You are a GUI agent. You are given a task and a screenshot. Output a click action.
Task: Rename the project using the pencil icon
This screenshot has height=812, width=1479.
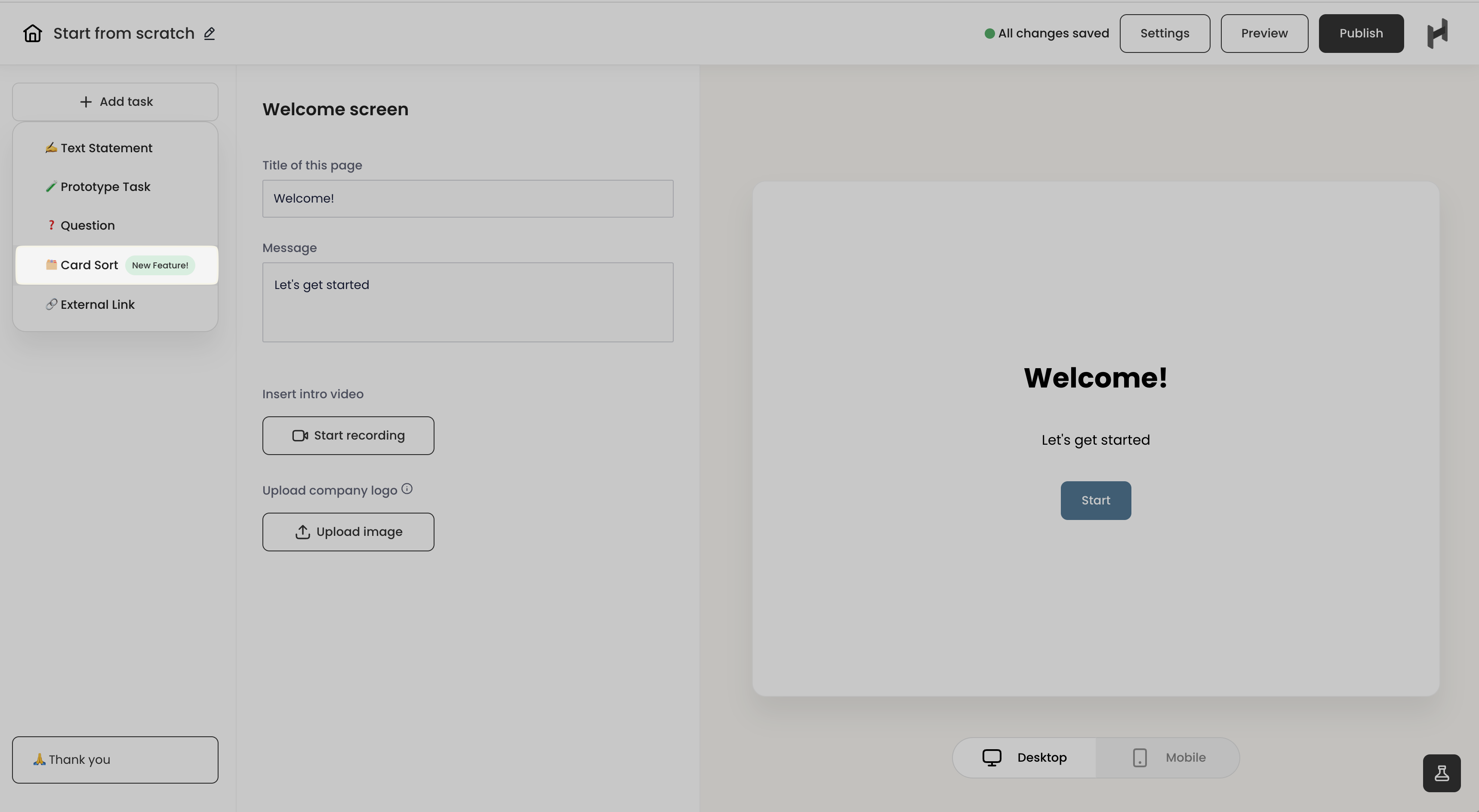(x=209, y=33)
